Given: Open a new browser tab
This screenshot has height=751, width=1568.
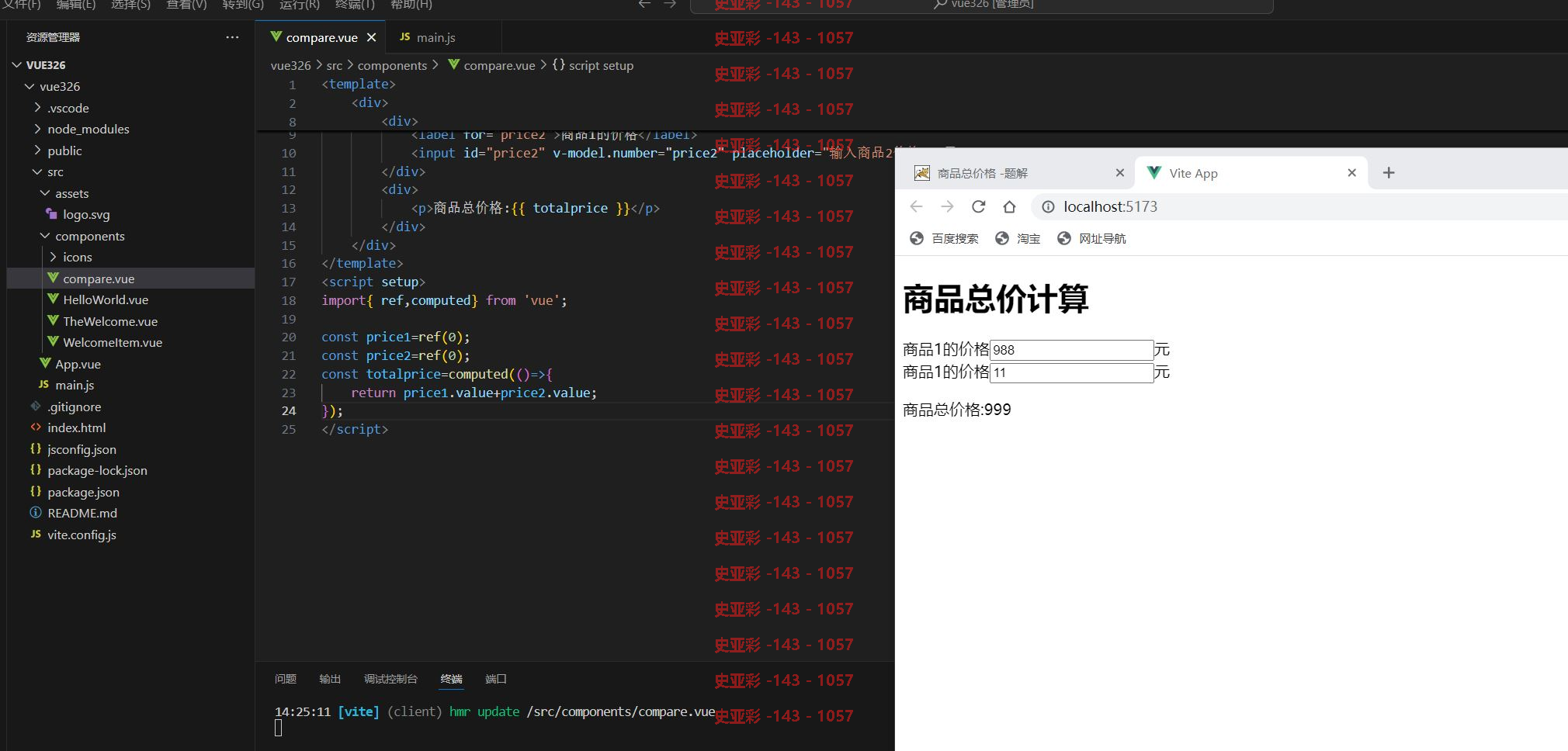Looking at the screenshot, I should tap(1389, 173).
